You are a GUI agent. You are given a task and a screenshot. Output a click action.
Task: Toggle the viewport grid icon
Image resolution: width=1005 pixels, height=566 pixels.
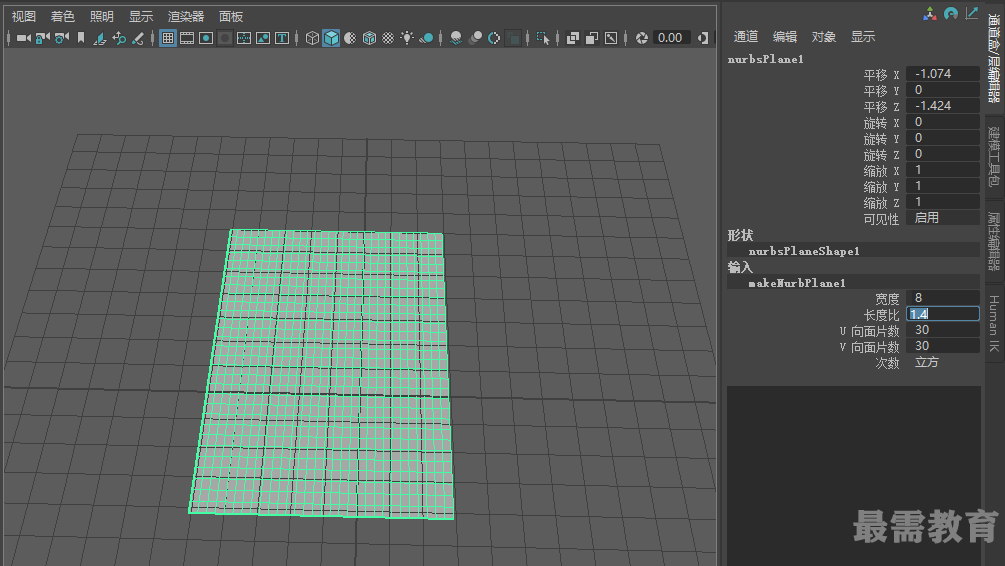tap(168, 38)
